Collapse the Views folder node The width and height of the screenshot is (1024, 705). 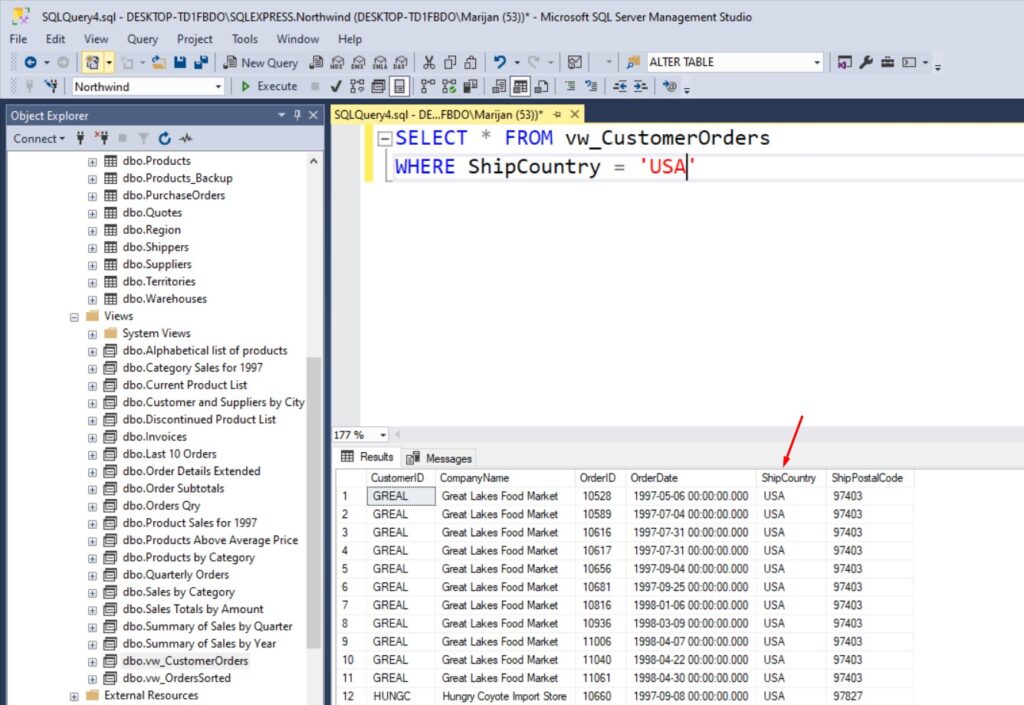pos(74,316)
